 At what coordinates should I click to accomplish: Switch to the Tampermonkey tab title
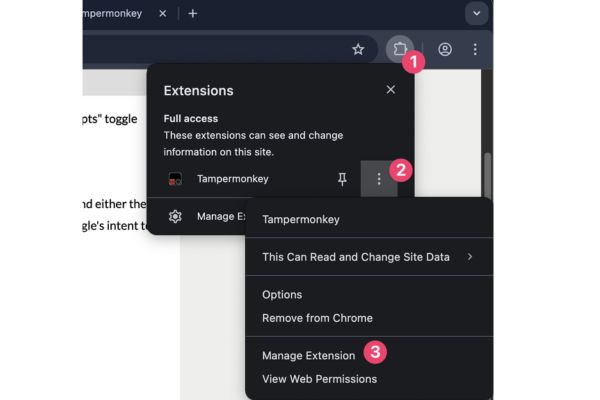112,14
